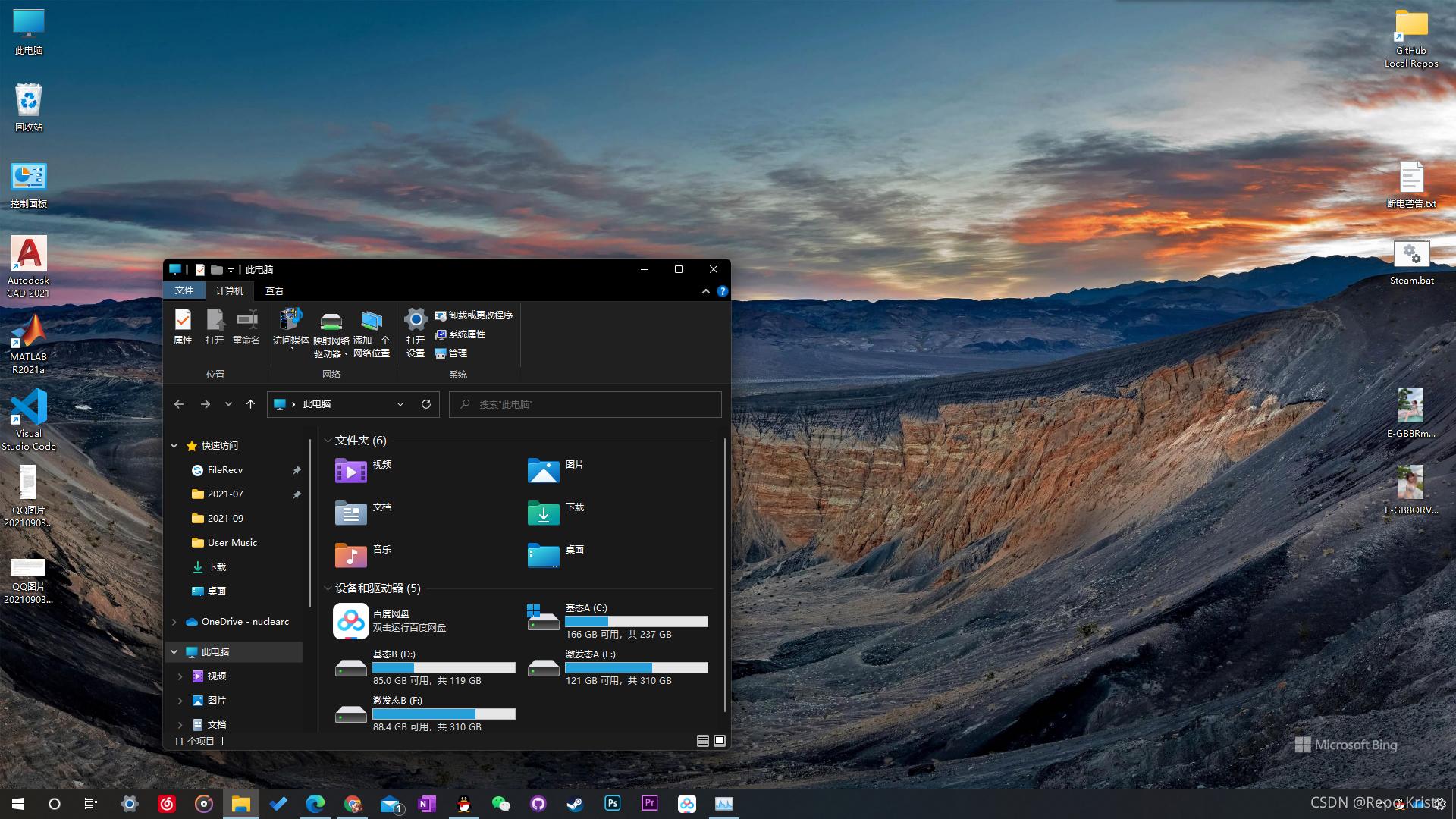Image resolution: width=1456 pixels, height=819 pixels.
Task: Open the address bar dropdown
Action: click(400, 404)
